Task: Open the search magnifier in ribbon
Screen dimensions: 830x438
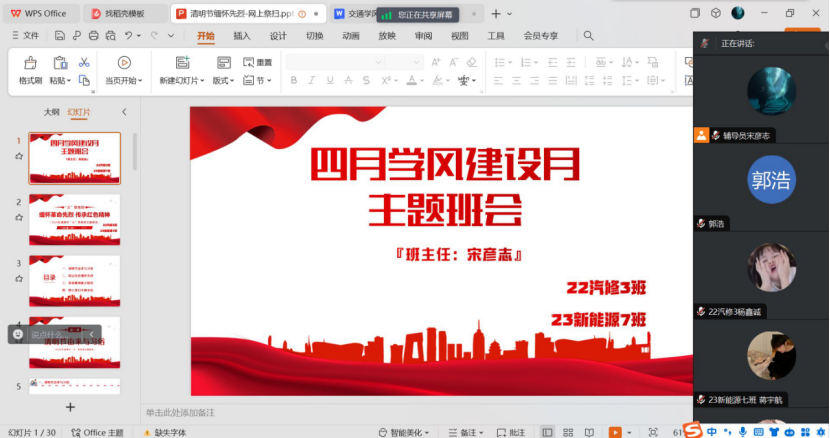Action: [589, 36]
